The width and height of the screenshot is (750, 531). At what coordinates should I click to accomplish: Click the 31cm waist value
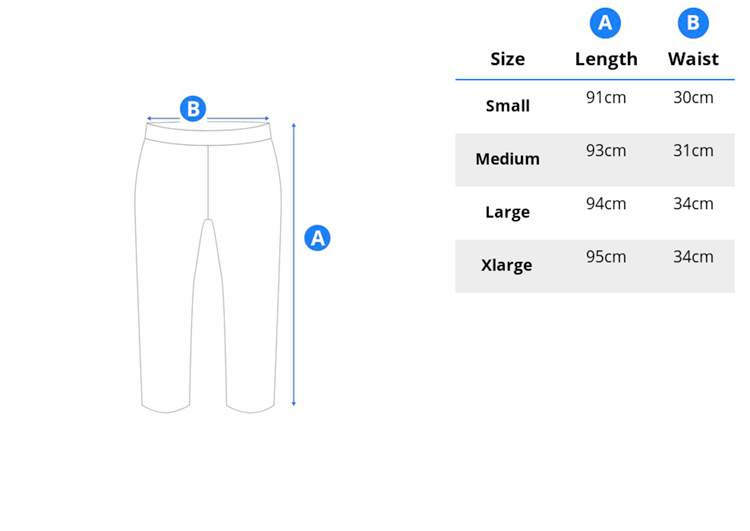[693, 151]
